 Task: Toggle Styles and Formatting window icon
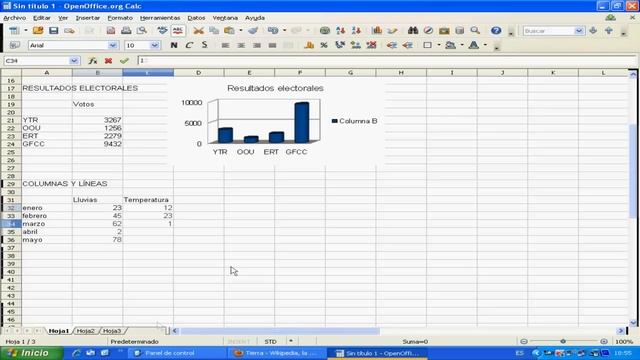(x=14, y=45)
